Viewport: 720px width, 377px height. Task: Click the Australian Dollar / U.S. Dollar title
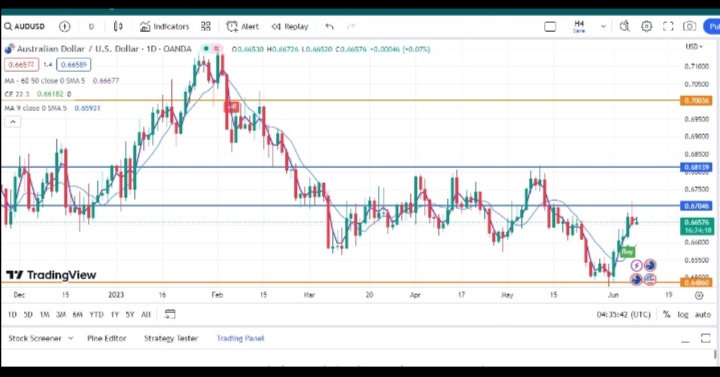click(78, 49)
